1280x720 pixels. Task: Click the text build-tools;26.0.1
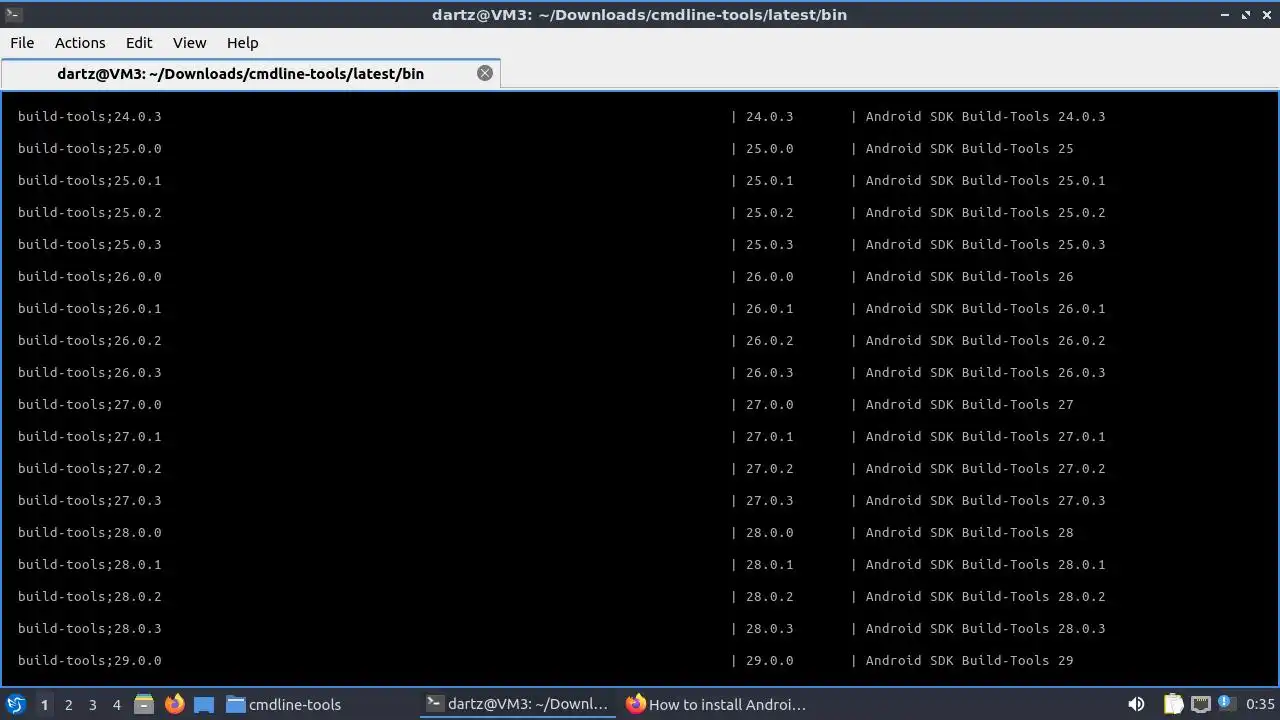(90, 309)
